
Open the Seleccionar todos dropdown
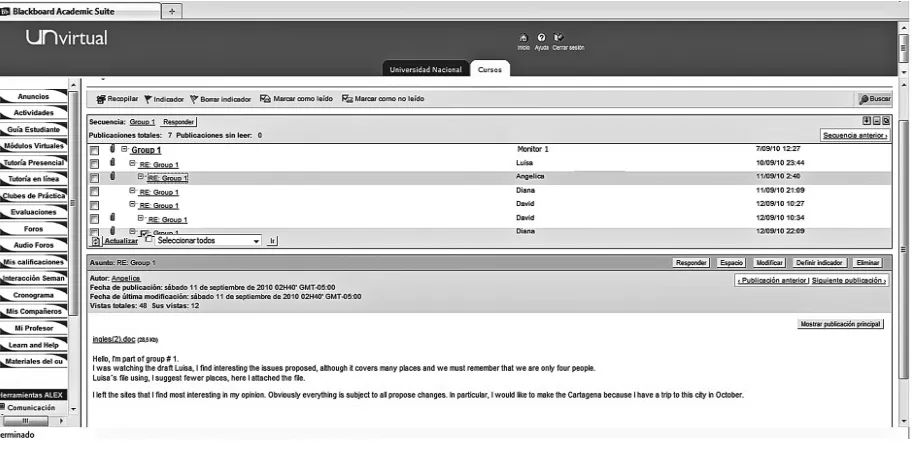click(x=208, y=241)
